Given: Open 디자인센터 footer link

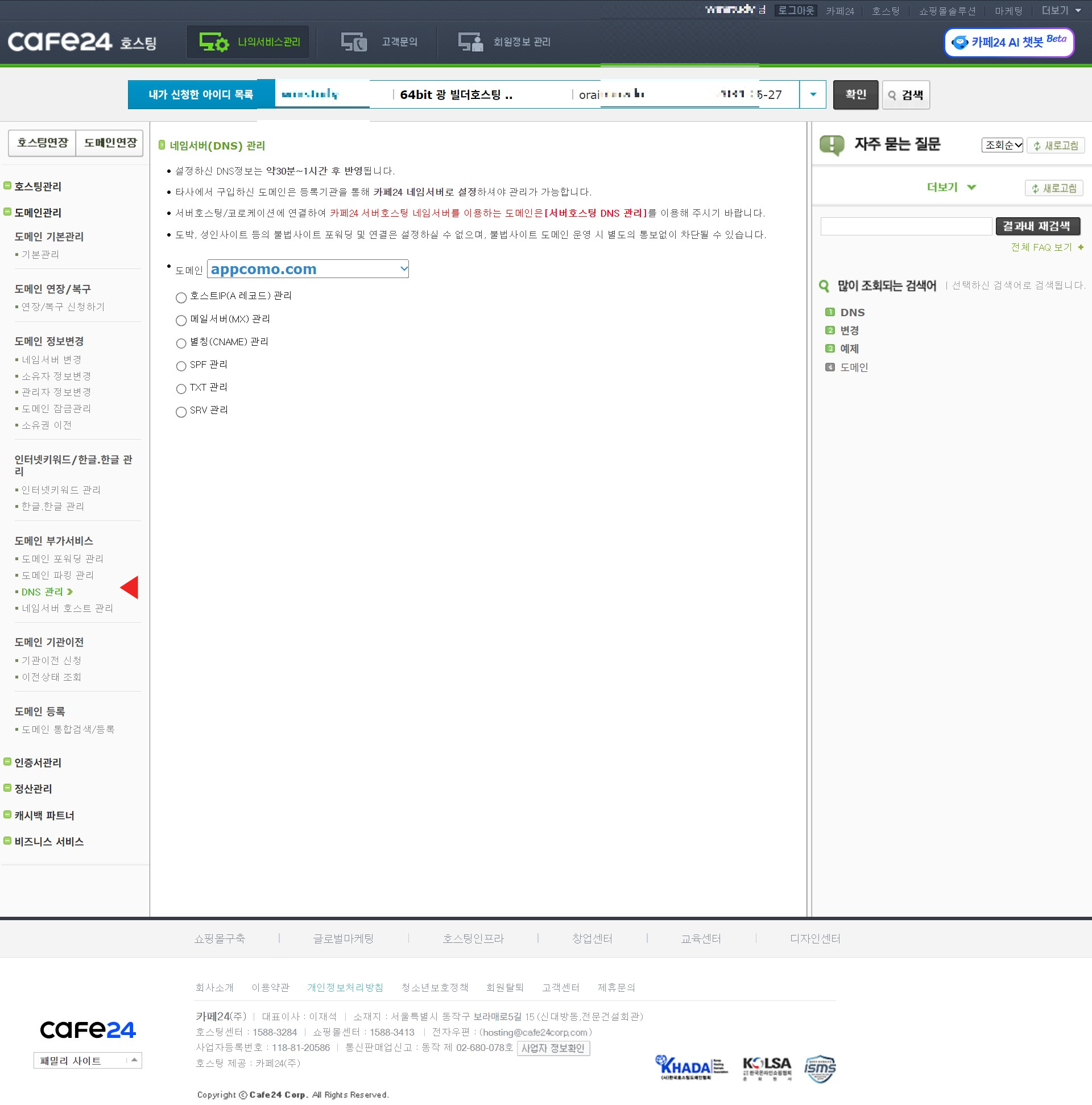Looking at the screenshot, I should (815, 938).
